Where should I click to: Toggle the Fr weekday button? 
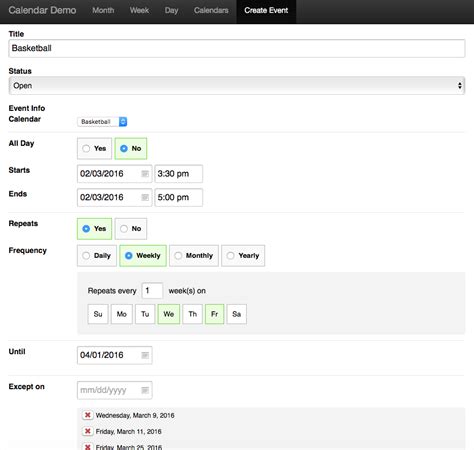[x=214, y=314]
